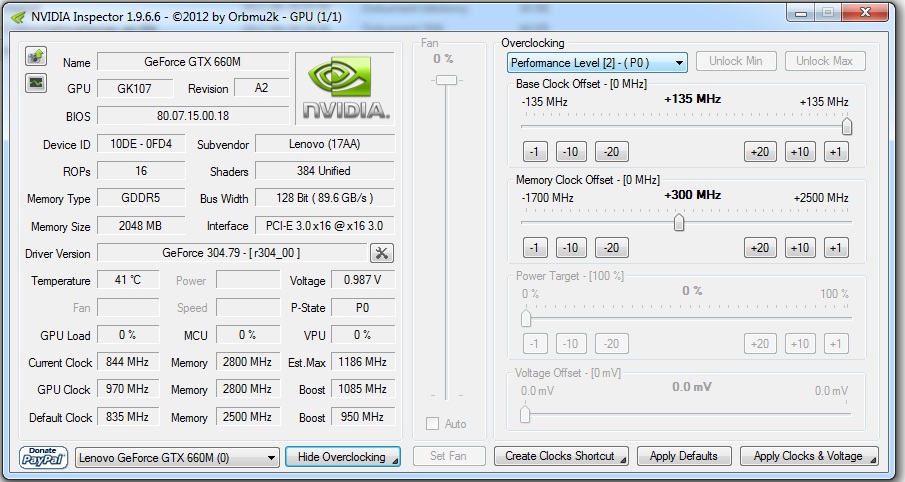This screenshot has width=905, height=482.
Task: Click Create Clocks Shortcut button
Action: click(562, 456)
